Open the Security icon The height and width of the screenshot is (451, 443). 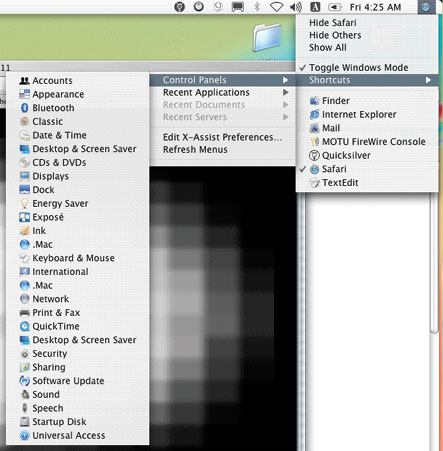[24, 354]
